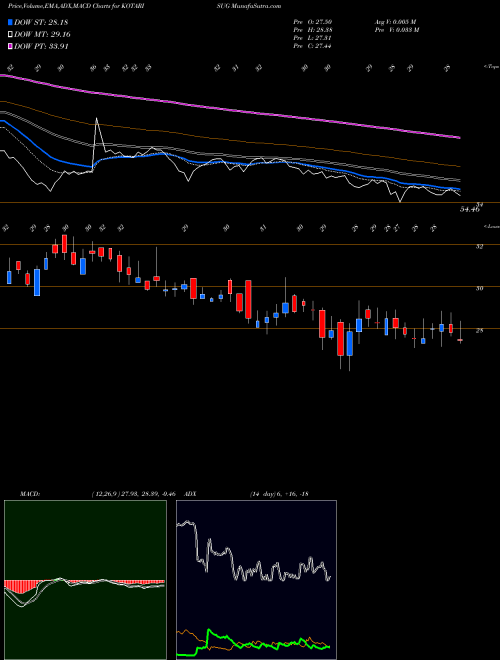The height and width of the screenshot is (660, 500).
Task: Click the 'ADX' panel heading
Action: click(x=190, y=494)
